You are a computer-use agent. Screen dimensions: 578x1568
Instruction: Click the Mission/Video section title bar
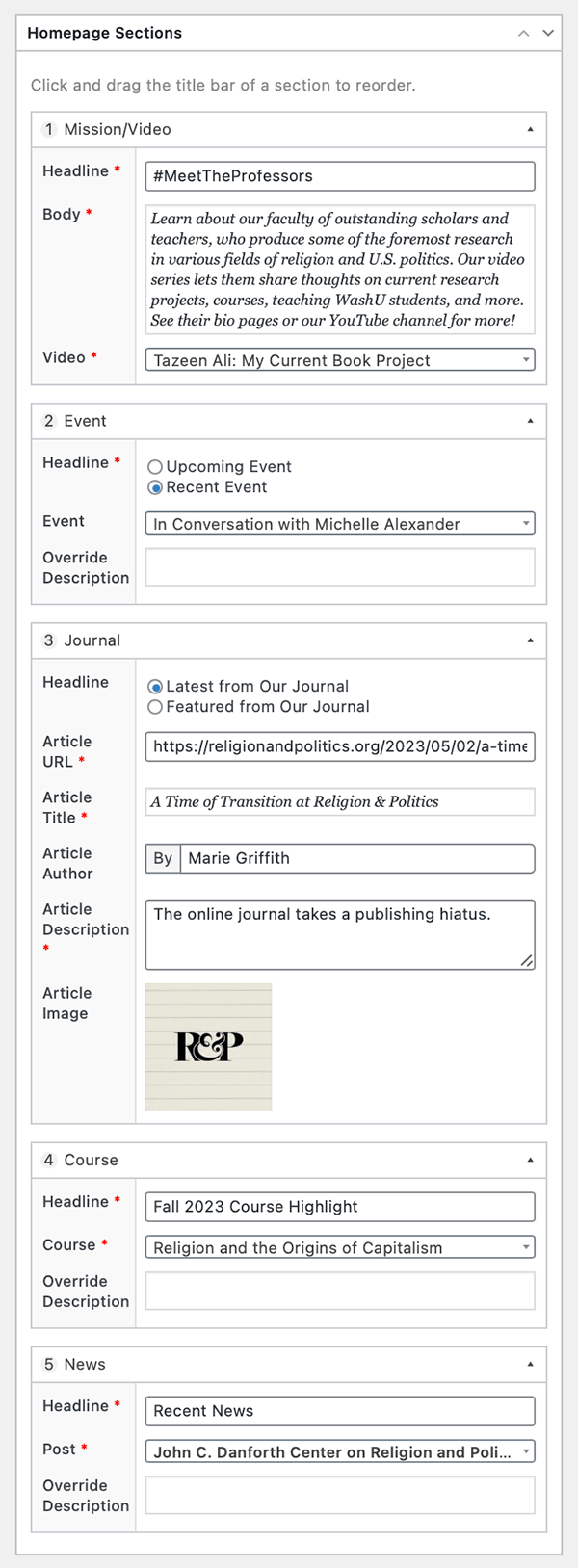coord(289,129)
